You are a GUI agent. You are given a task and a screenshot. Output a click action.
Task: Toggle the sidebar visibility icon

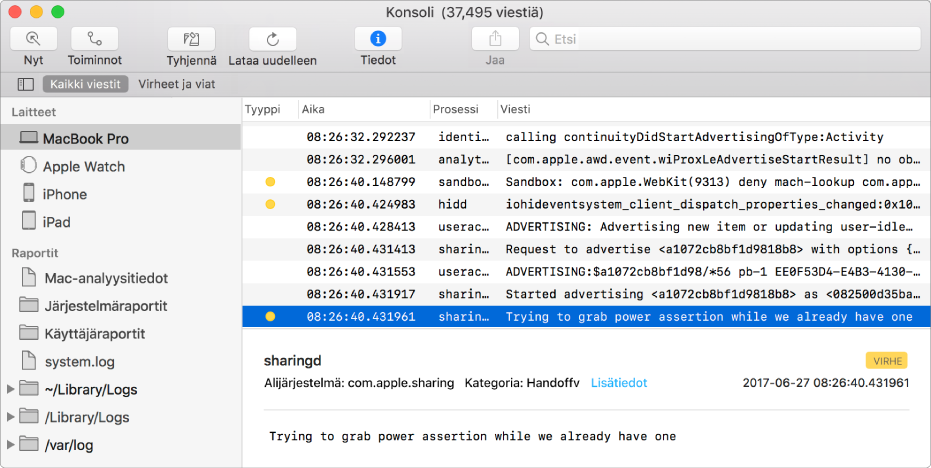coord(26,84)
